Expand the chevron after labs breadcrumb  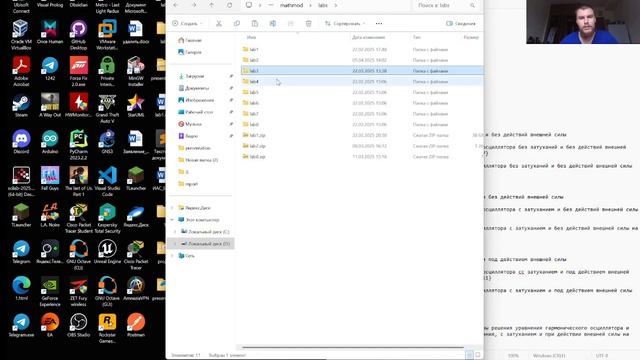[336, 5]
